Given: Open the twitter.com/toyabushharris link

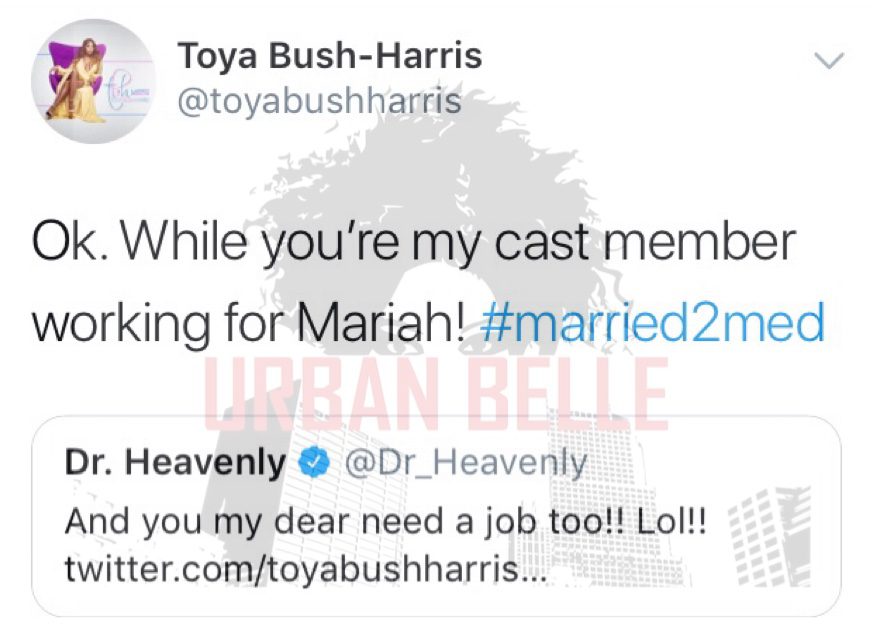Looking at the screenshot, I should tap(305, 568).
